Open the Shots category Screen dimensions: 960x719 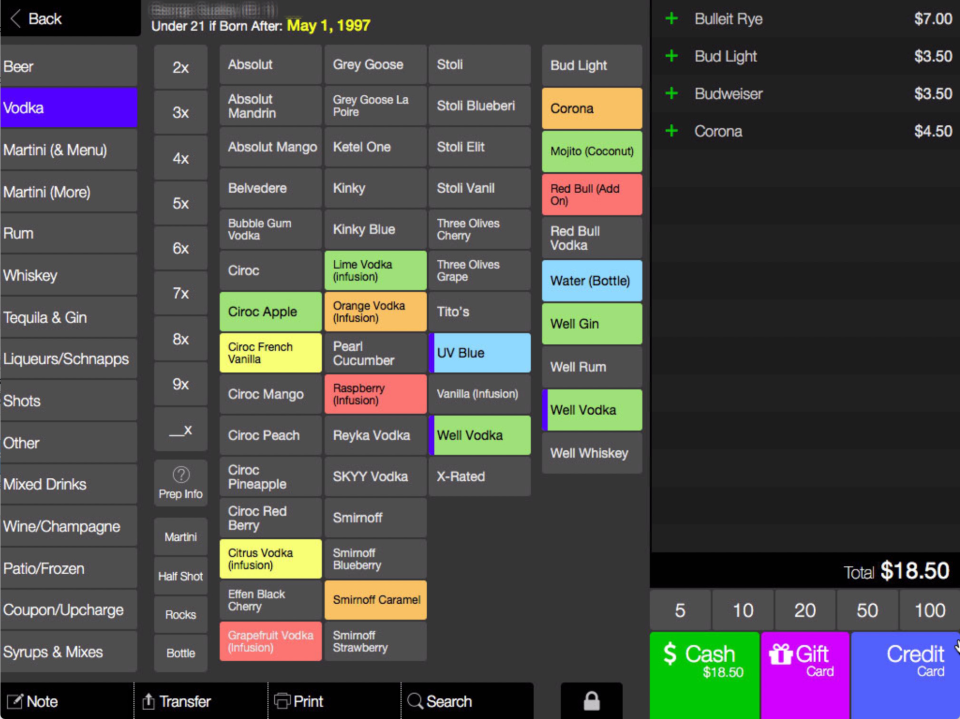point(69,400)
